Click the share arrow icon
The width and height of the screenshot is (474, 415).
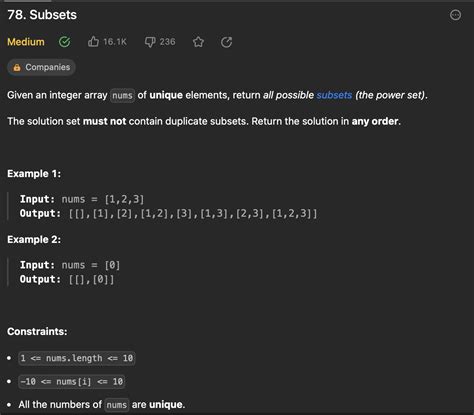[x=226, y=42]
